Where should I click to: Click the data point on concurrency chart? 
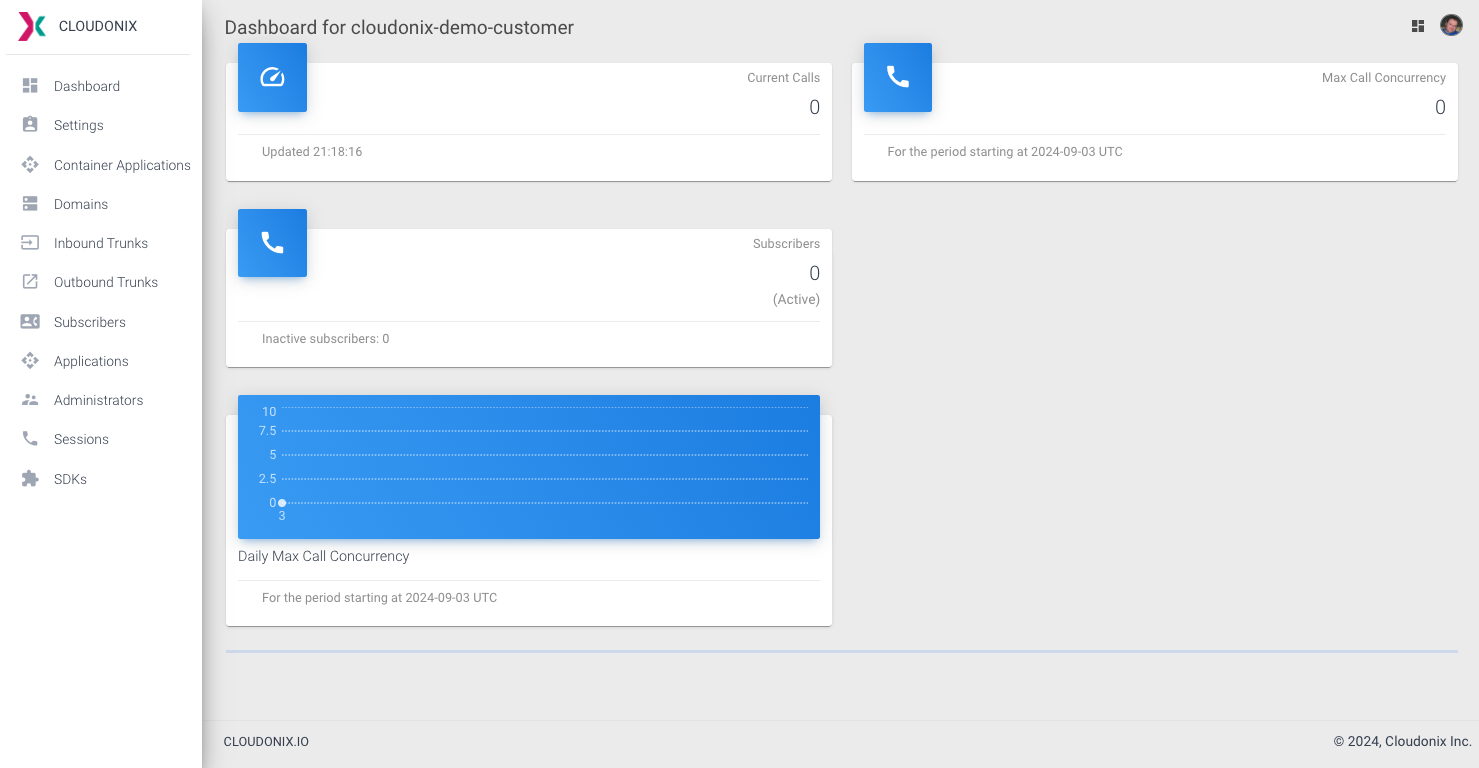pos(282,503)
